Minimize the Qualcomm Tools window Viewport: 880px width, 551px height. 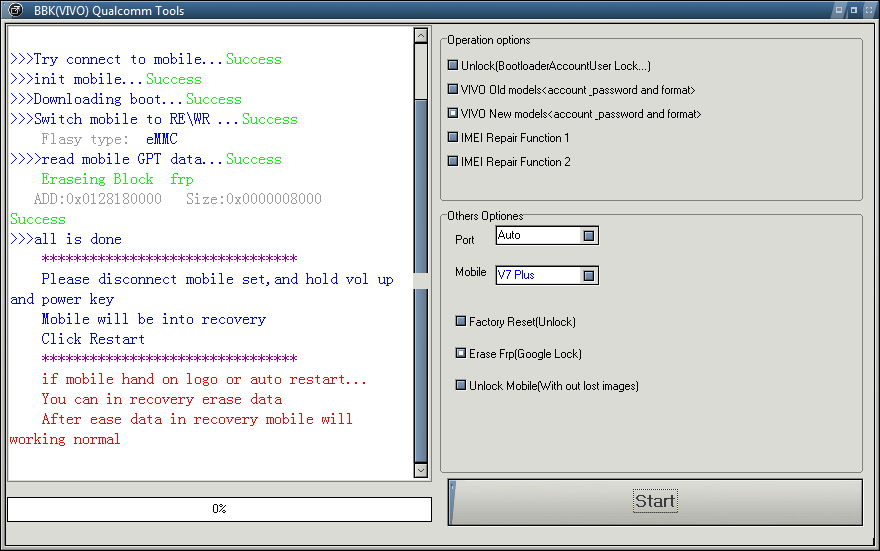click(839, 10)
